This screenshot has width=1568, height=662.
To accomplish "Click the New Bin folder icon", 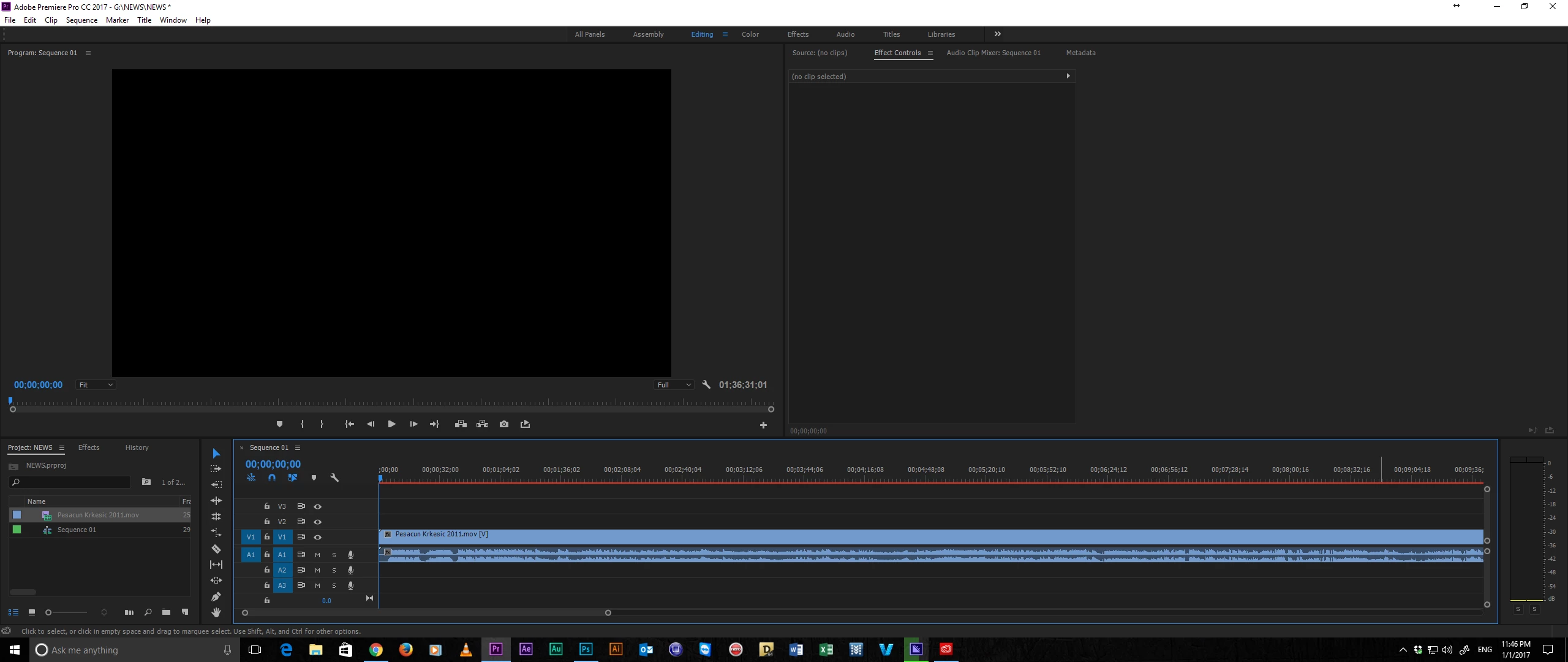I will (x=166, y=612).
